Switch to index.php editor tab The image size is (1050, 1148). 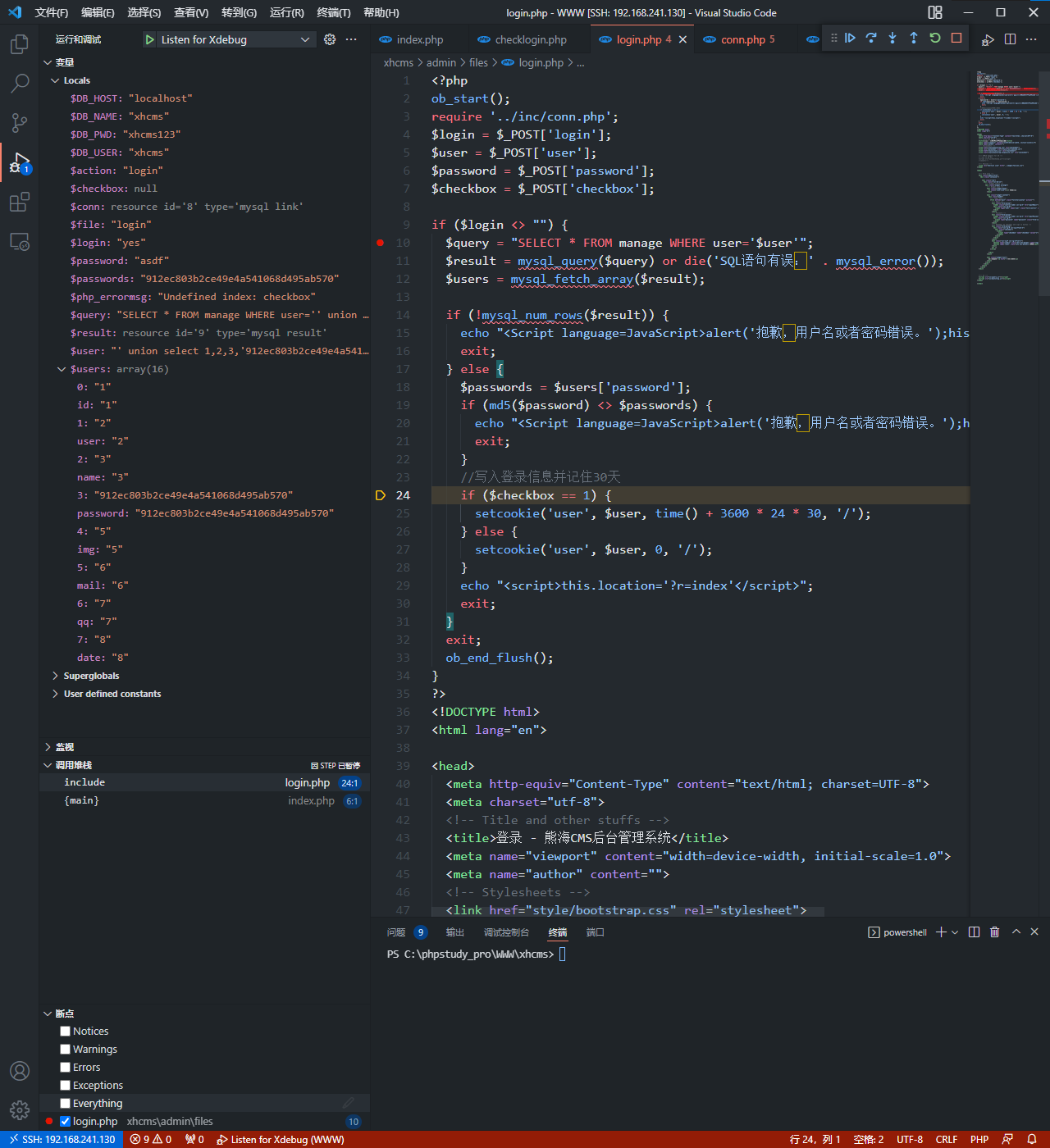coord(419,39)
